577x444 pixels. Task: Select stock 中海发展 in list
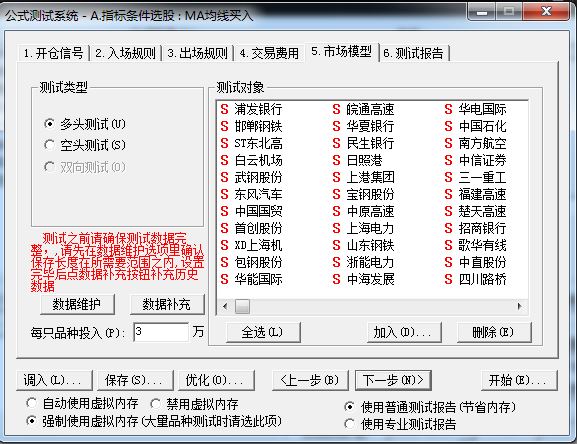click(370, 279)
